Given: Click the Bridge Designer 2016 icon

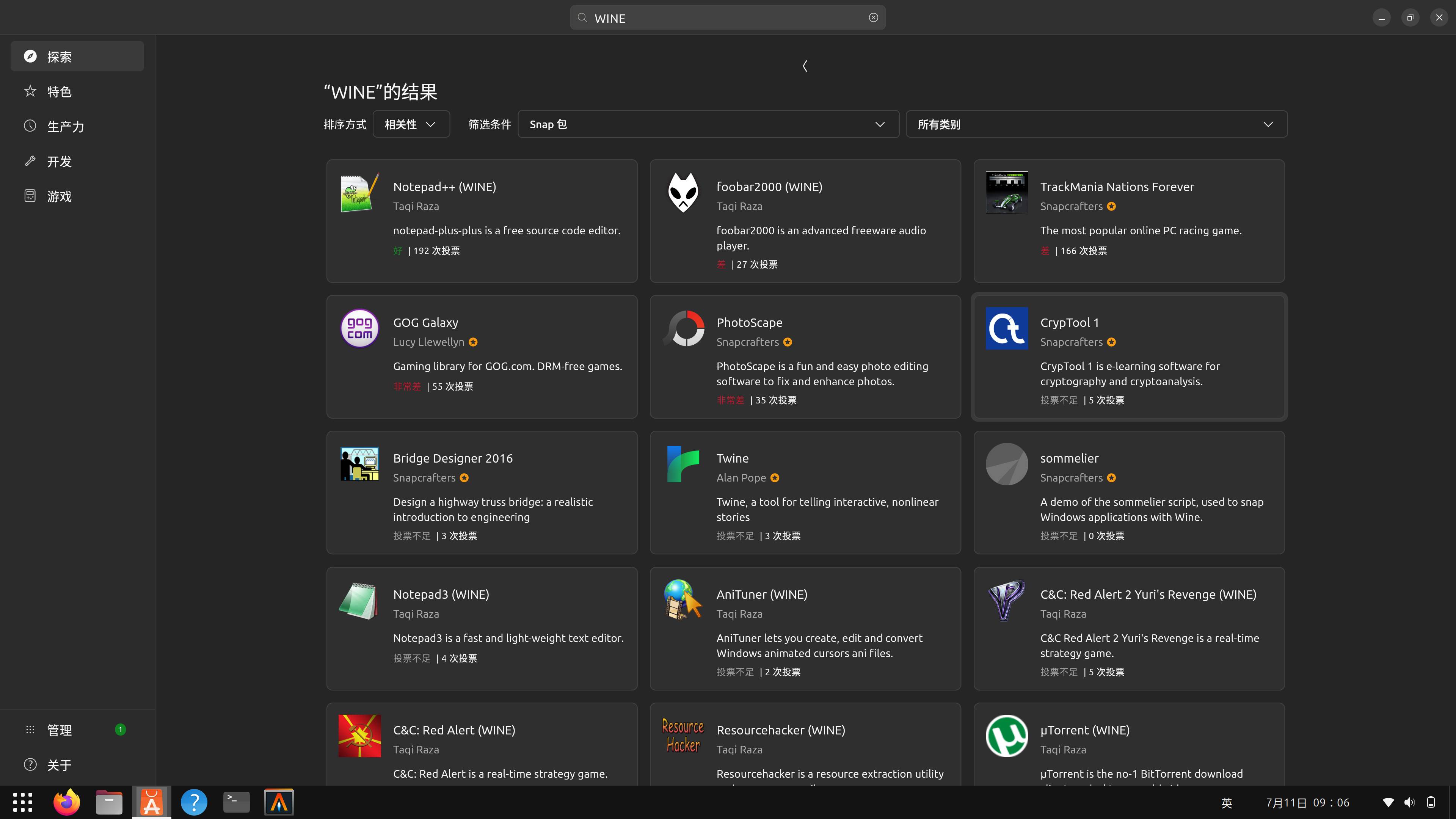Looking at the screenshot, I should click(x=359, y=464).
